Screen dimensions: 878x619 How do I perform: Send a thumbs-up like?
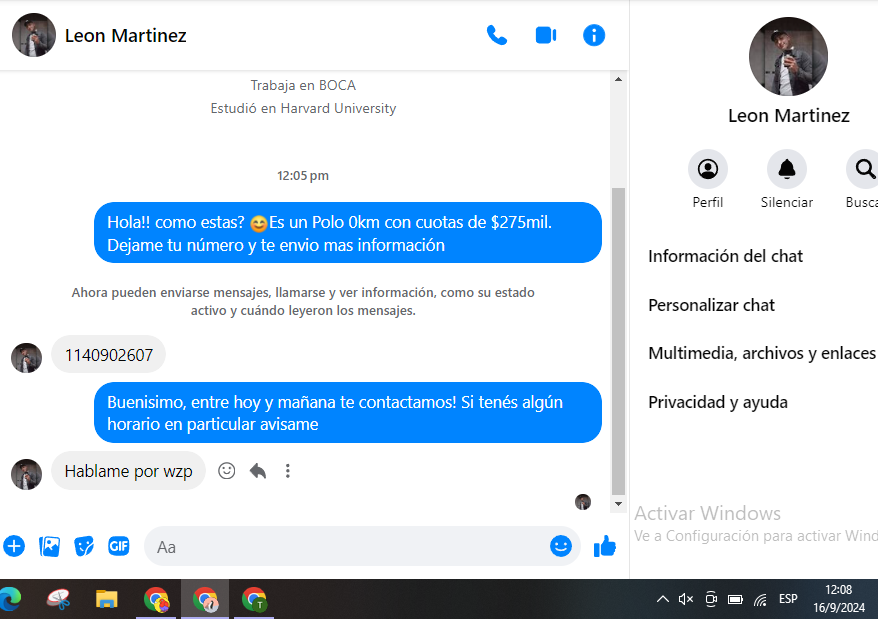[605, 546]
